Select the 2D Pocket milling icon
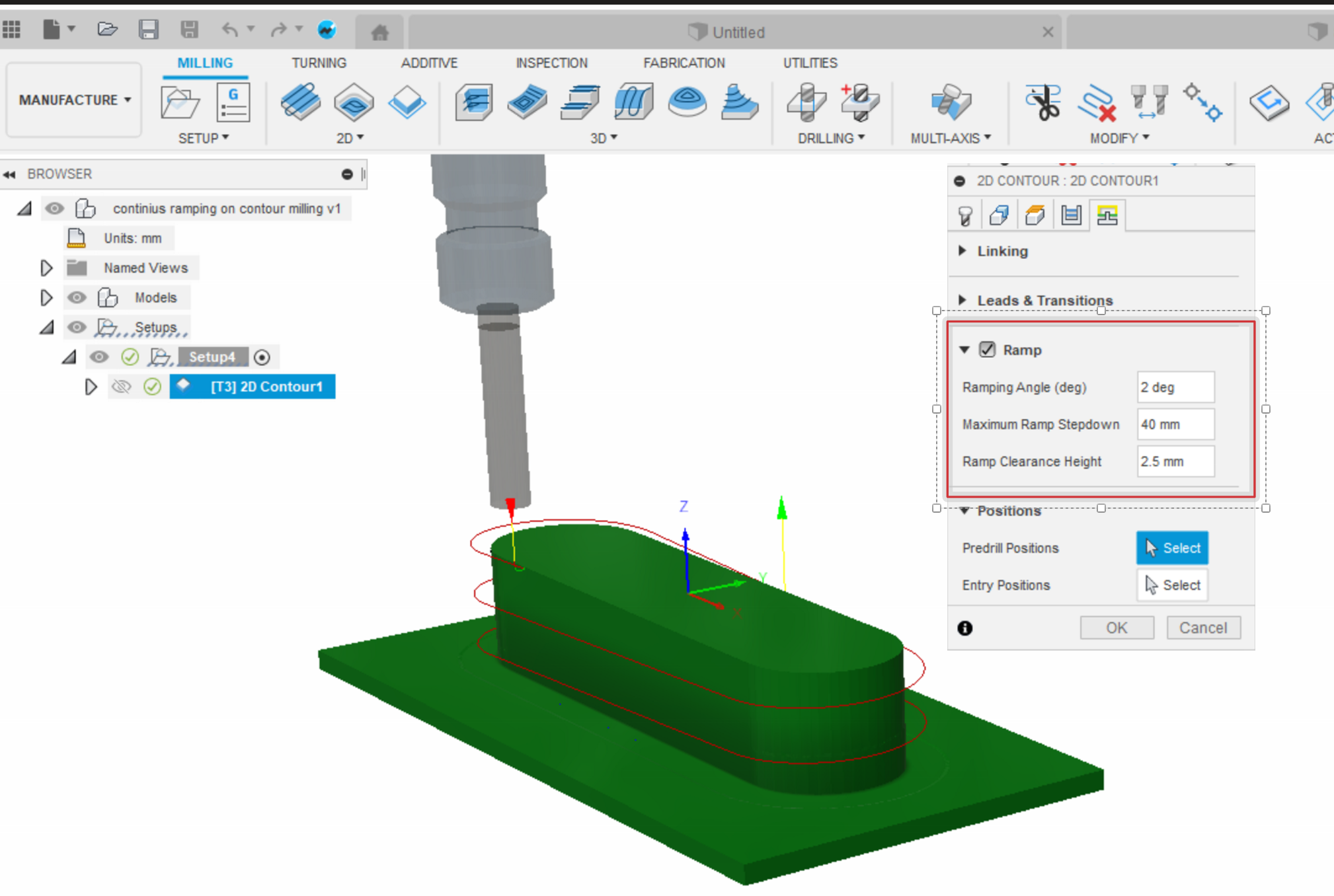This screenshot has width=1334, height=896. pyautogui.click(x=354, y=102)
